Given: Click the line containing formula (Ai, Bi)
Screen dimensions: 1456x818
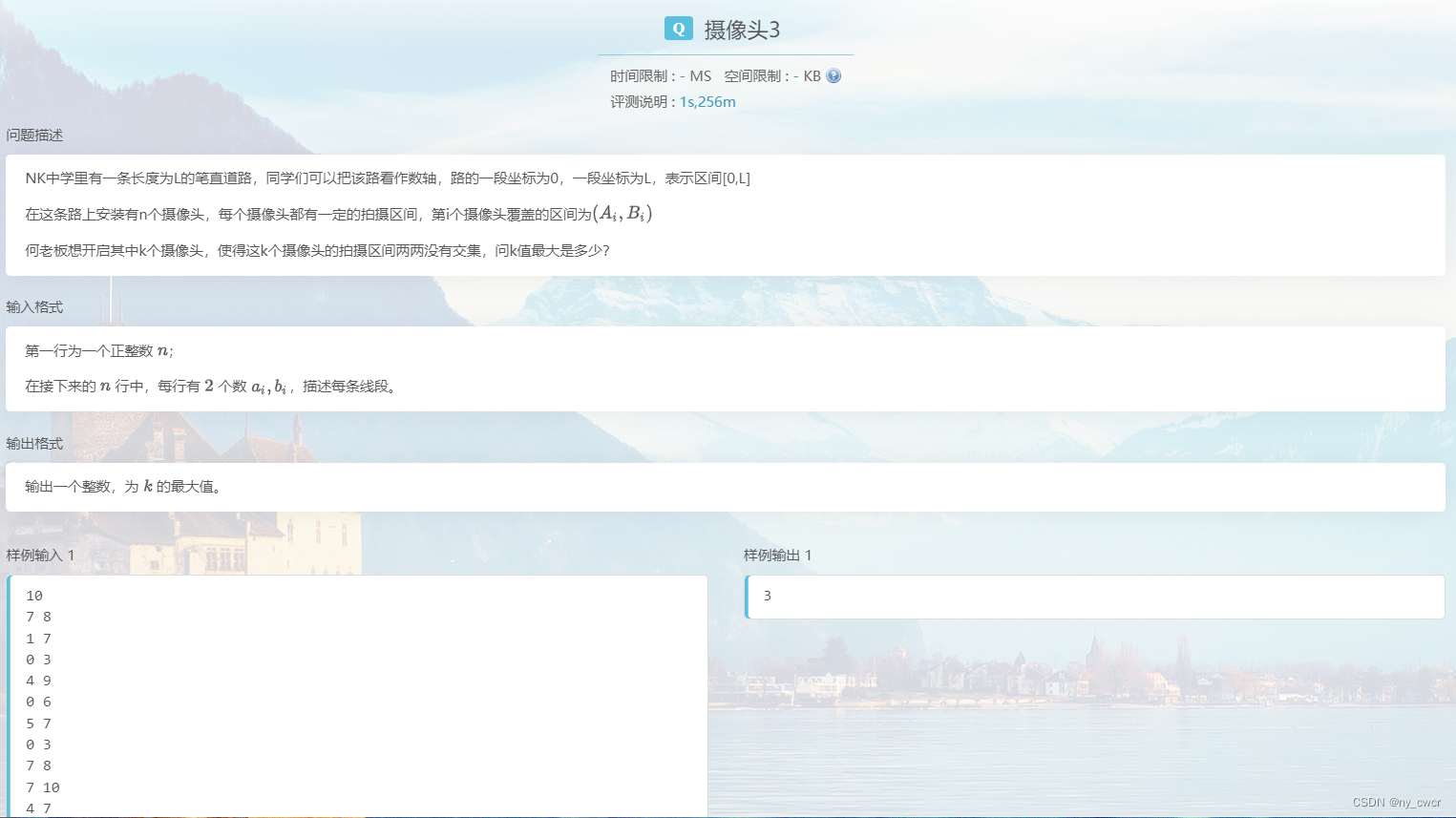Looking at the screenshot, I should click(339, 214).
